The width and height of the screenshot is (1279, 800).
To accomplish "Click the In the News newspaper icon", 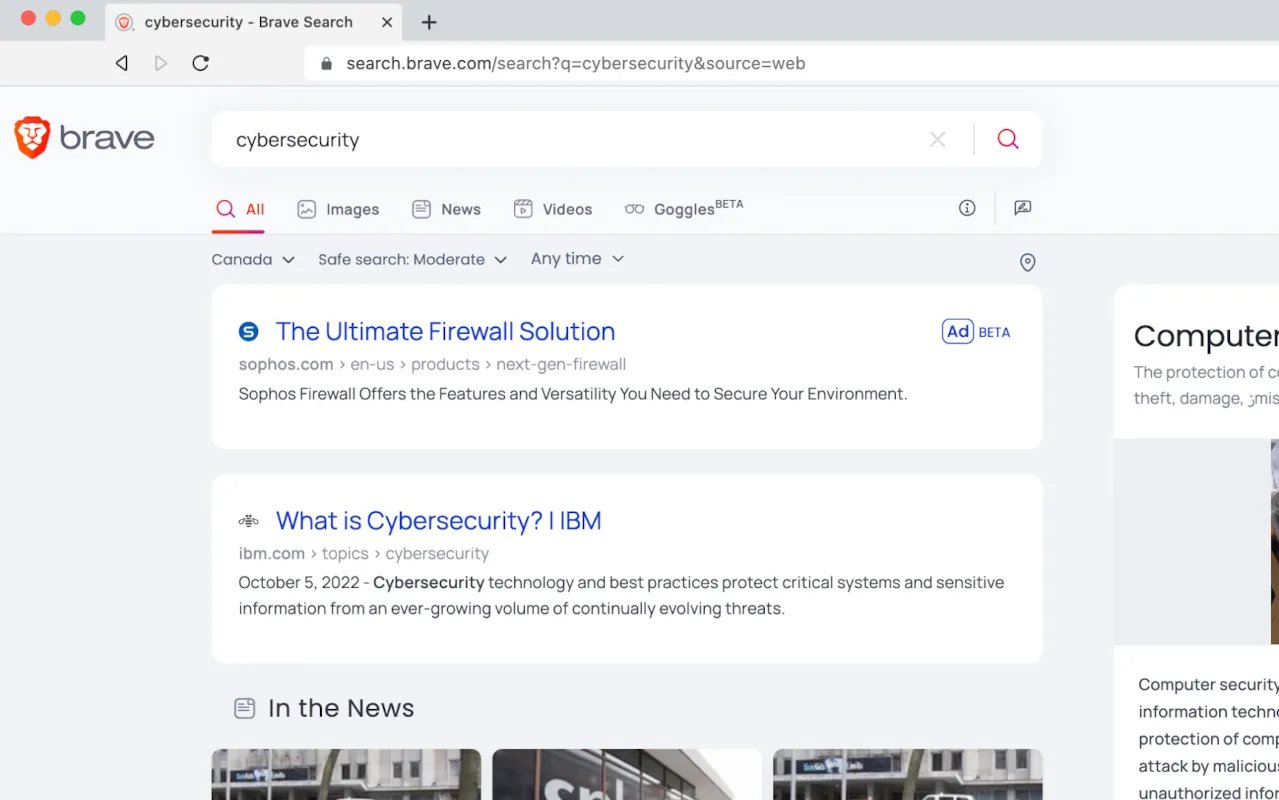I will [245, 708].
